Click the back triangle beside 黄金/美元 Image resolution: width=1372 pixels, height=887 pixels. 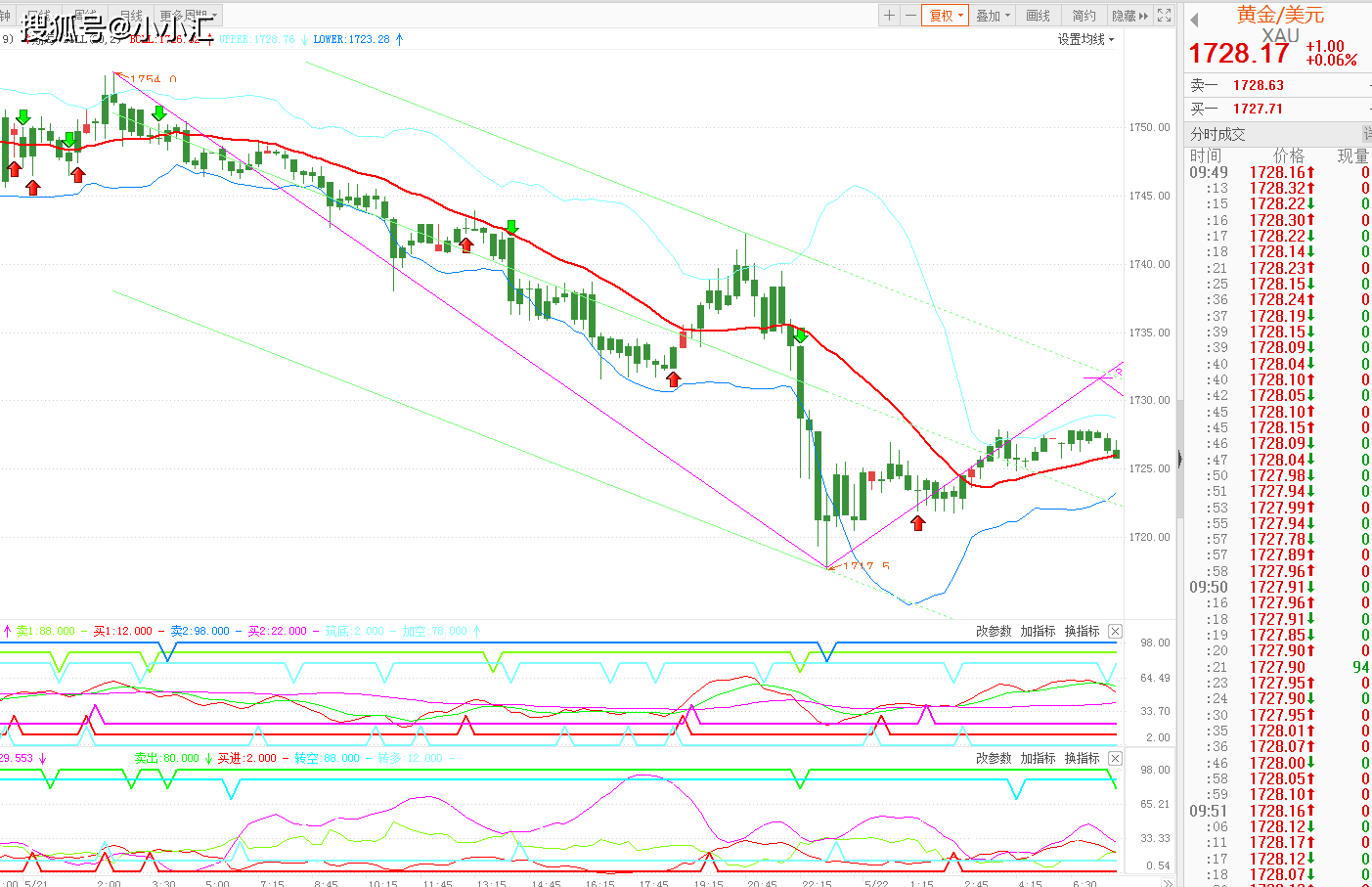pos(1194,20)
